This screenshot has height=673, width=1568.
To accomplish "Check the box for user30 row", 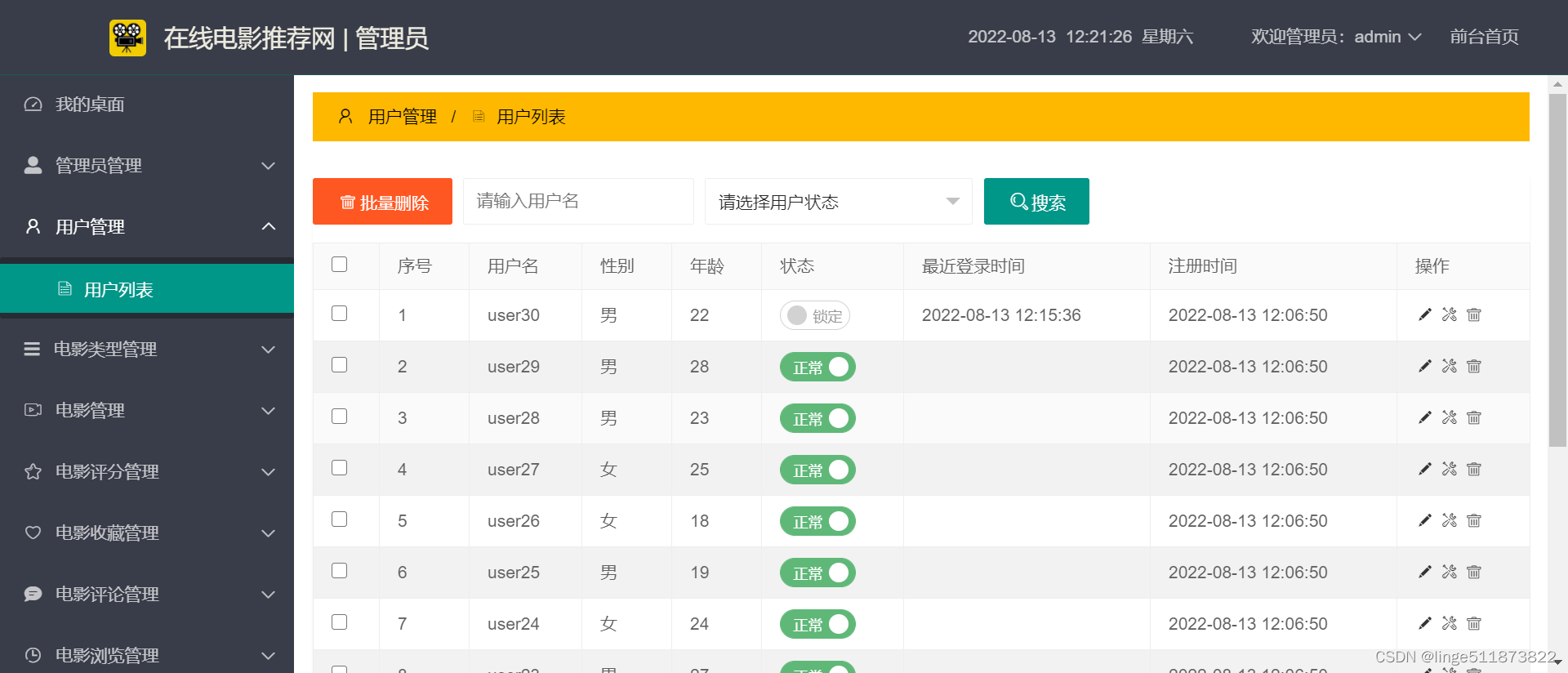I will (340, 314).
